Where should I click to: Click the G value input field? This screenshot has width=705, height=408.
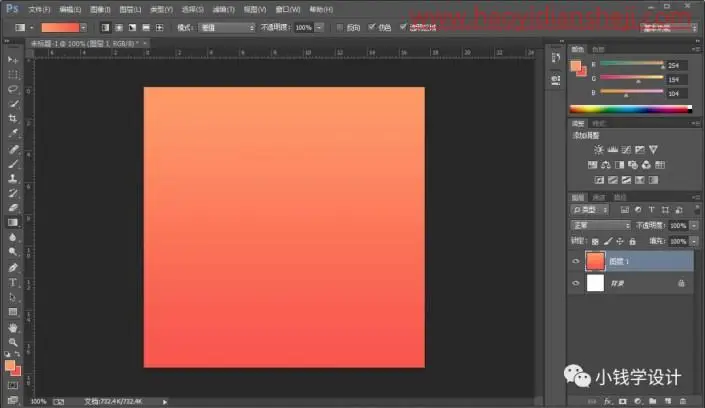pos(677,80)
